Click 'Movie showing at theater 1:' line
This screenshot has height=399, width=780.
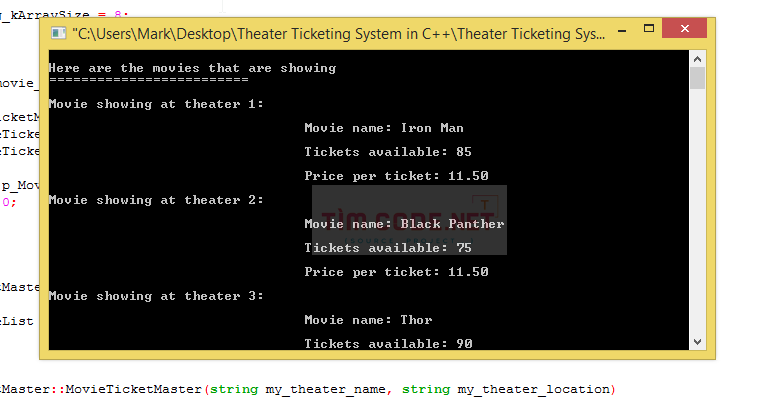pos(156,104)
